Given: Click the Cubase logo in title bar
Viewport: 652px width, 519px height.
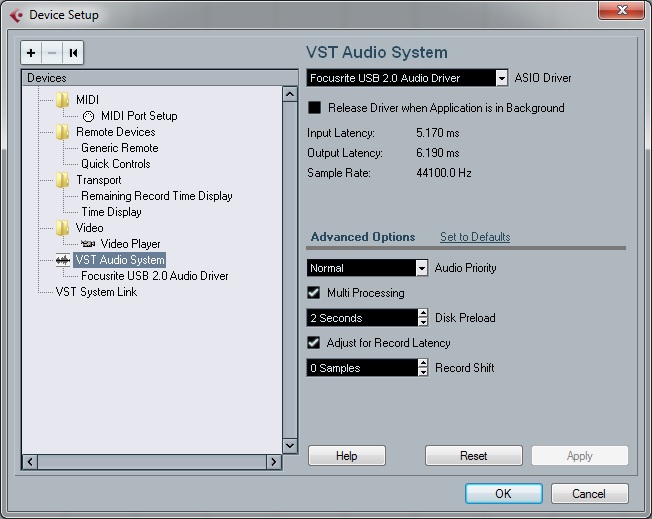Looking at the screenshot, I should click(16, 15).
